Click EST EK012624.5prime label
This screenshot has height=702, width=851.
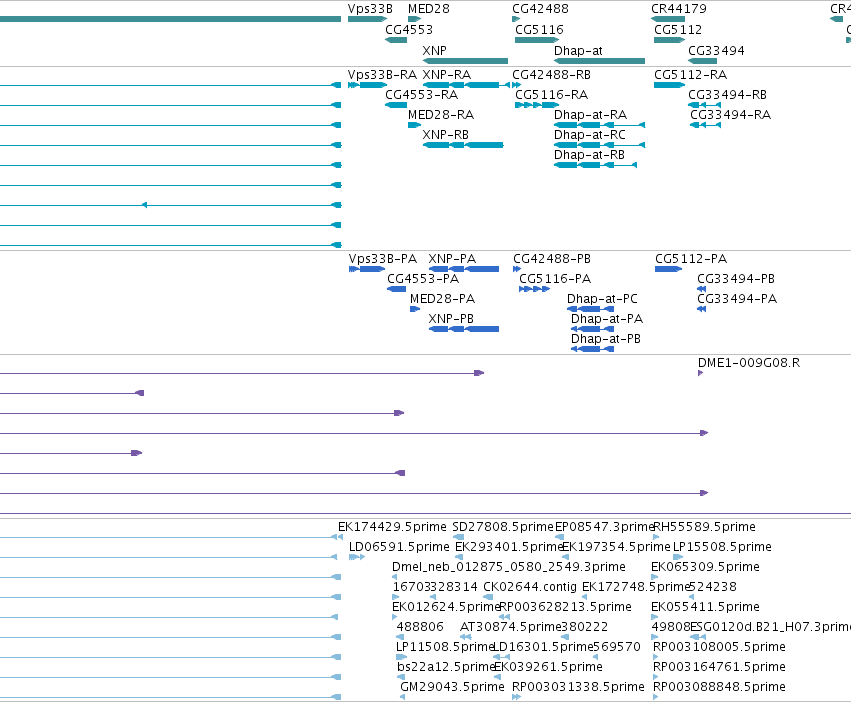pos(446,606)
